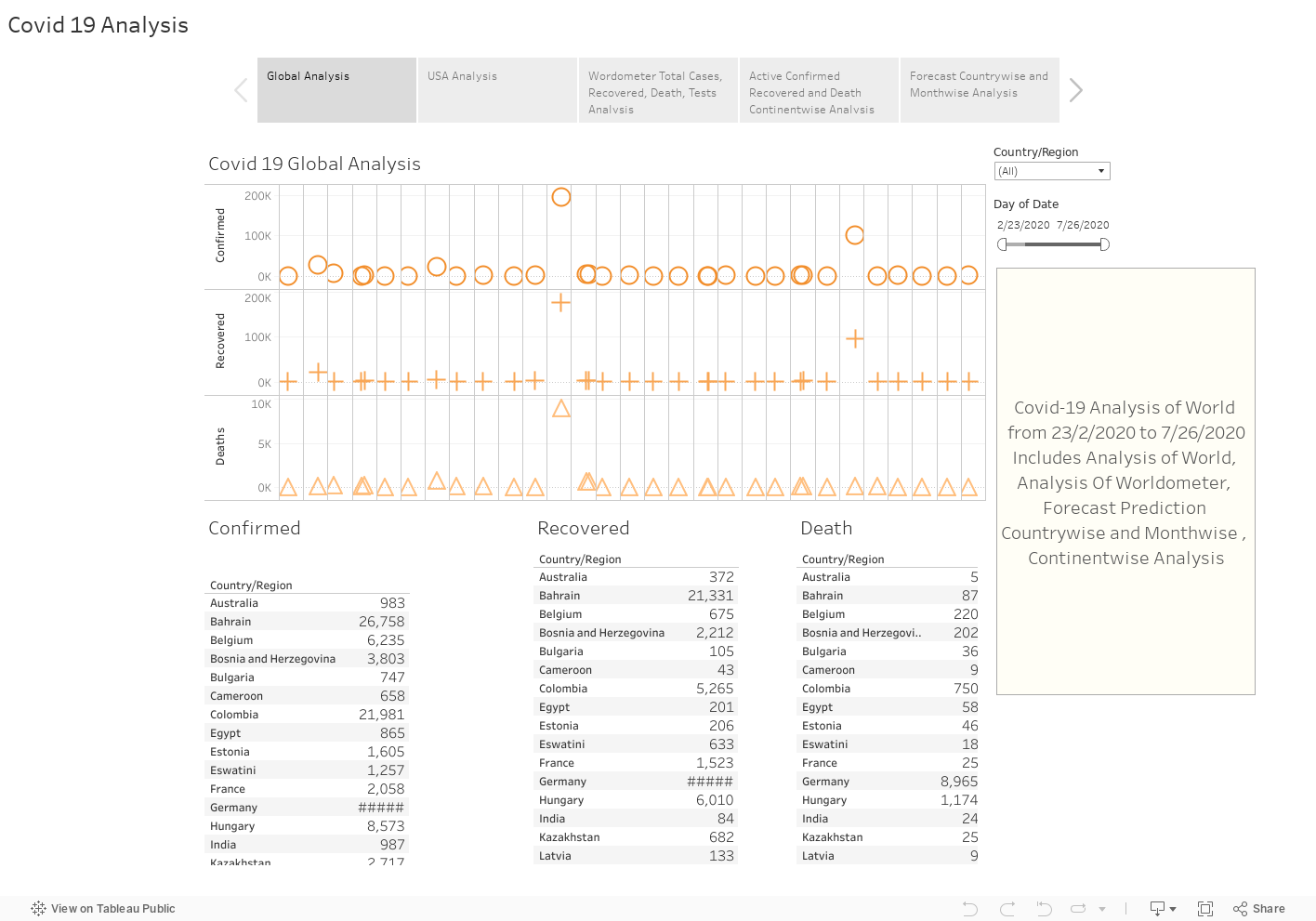Click the highest Recovered plus mark near 200K

(x=560, y=303)
